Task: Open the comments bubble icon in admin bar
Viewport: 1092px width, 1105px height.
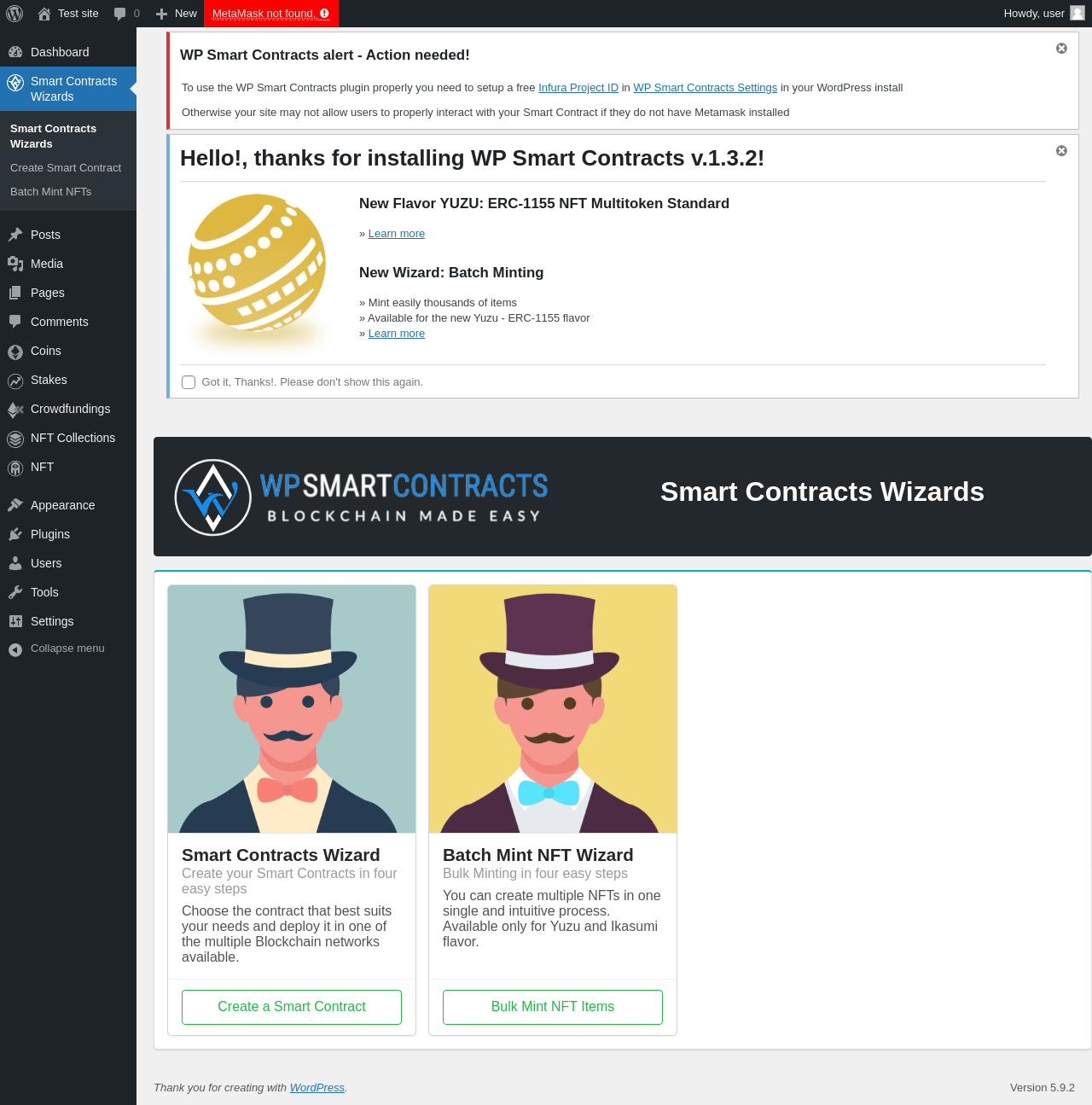Action: coord(119,14)
